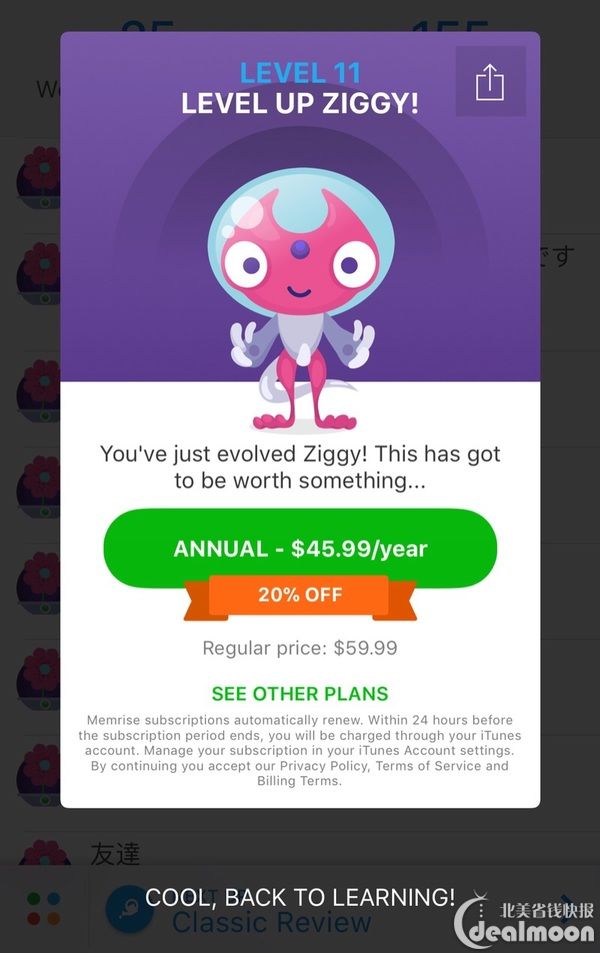Tap the share icon in the popup
The height and width of the screenshot is (953, 600).
pos(490,81)
